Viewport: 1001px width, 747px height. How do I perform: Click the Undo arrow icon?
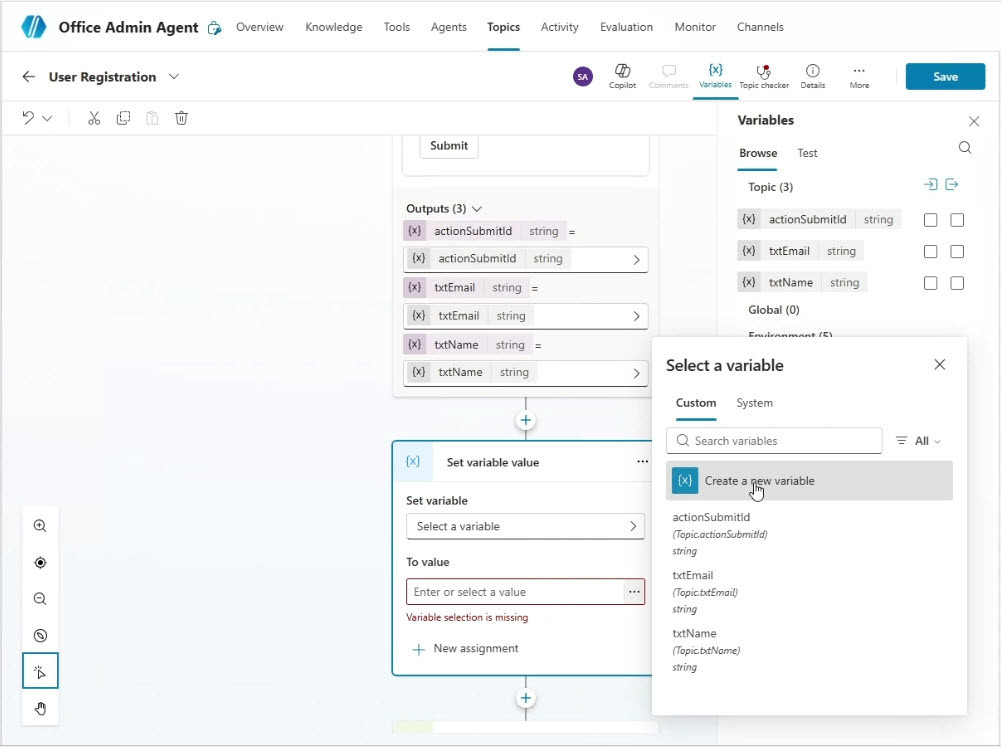point(28,117)
